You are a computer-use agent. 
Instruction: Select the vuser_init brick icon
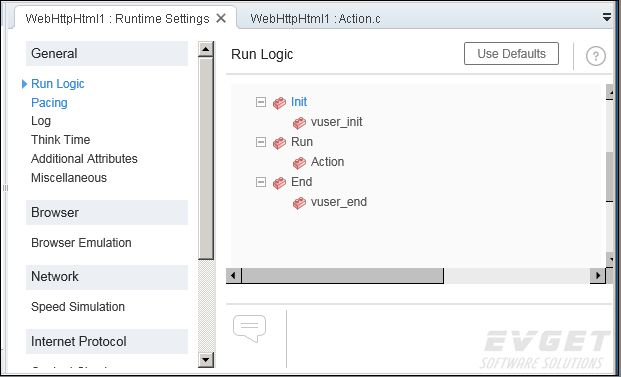[299, 123]
